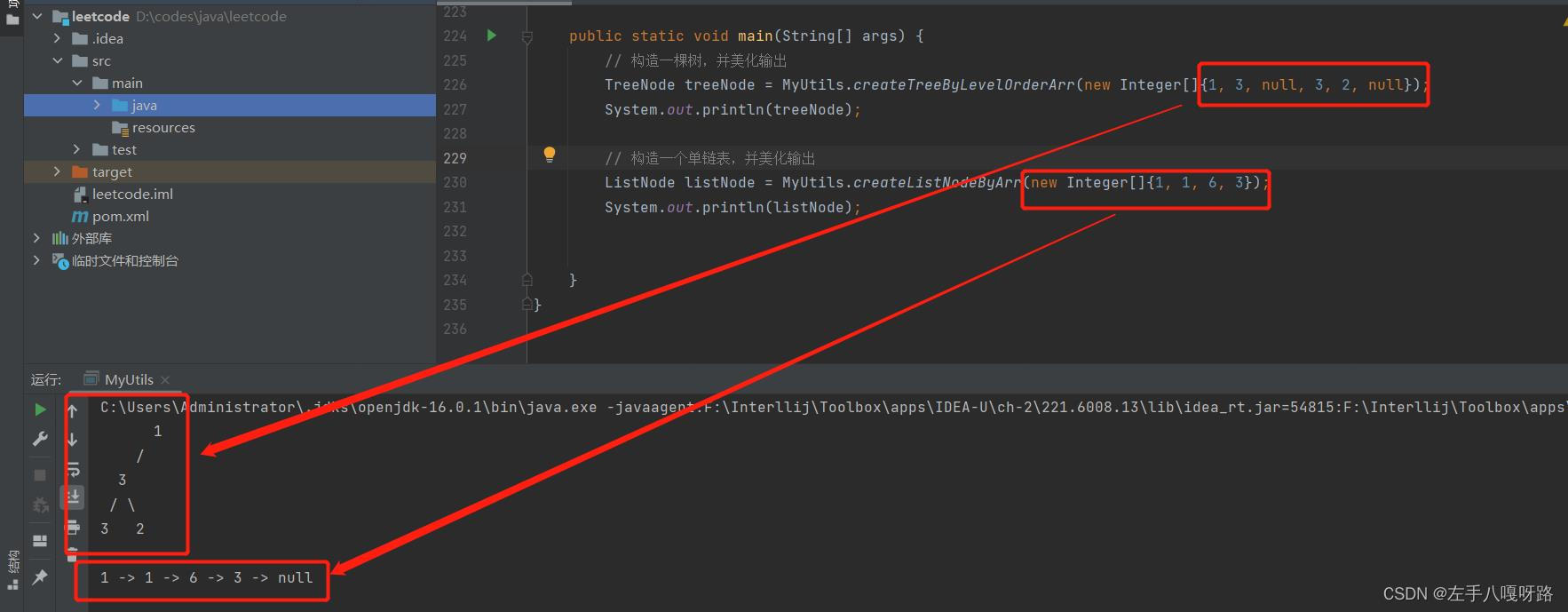Image resolution: width=1568 pixels, height=612 pixels.
Task: Pin the run tab with pin icon
Action: (x=40, y=577)
